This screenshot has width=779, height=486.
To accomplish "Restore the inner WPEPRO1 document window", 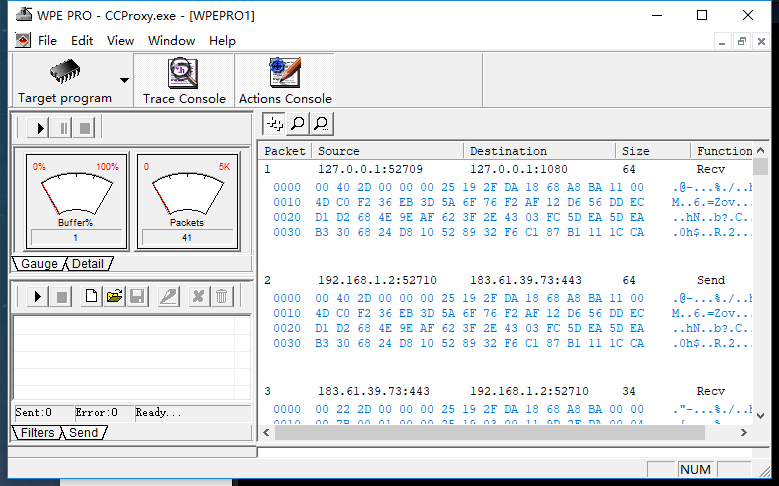I will [741, 41].
